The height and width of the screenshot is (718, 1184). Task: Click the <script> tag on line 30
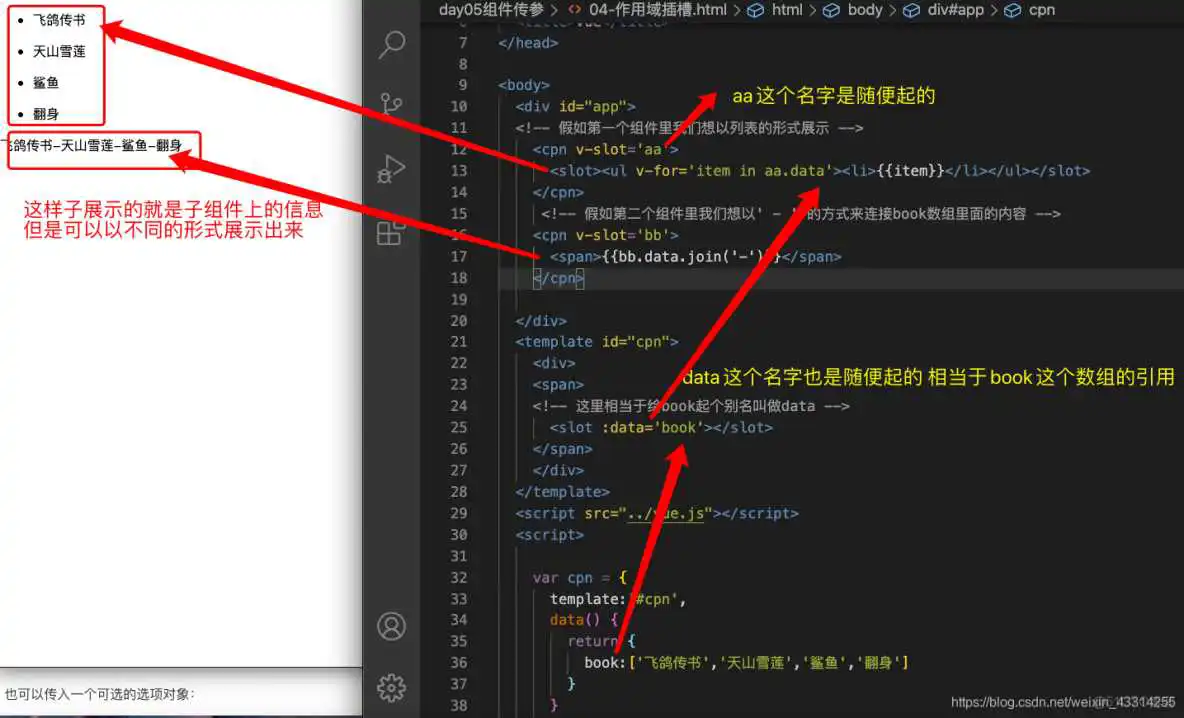pos(549,535)
